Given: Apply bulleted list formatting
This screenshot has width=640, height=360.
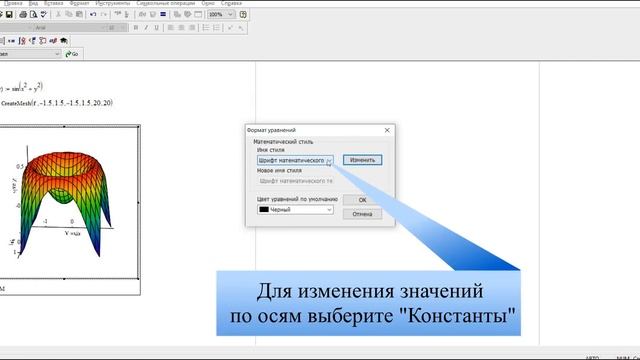Looking at the screenshot, I should [206, 28].
